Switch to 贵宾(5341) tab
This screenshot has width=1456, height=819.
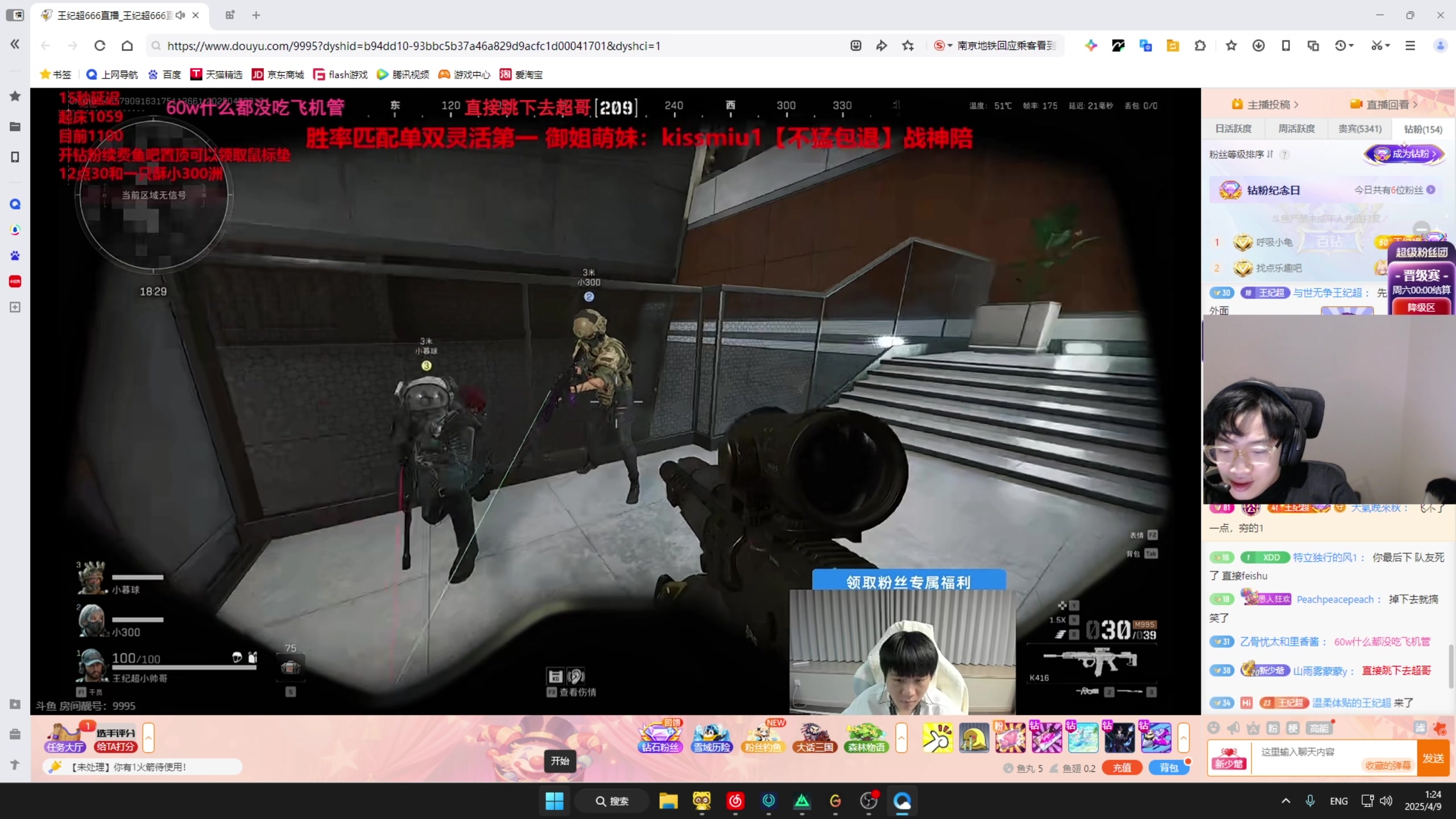(1360, 129)
